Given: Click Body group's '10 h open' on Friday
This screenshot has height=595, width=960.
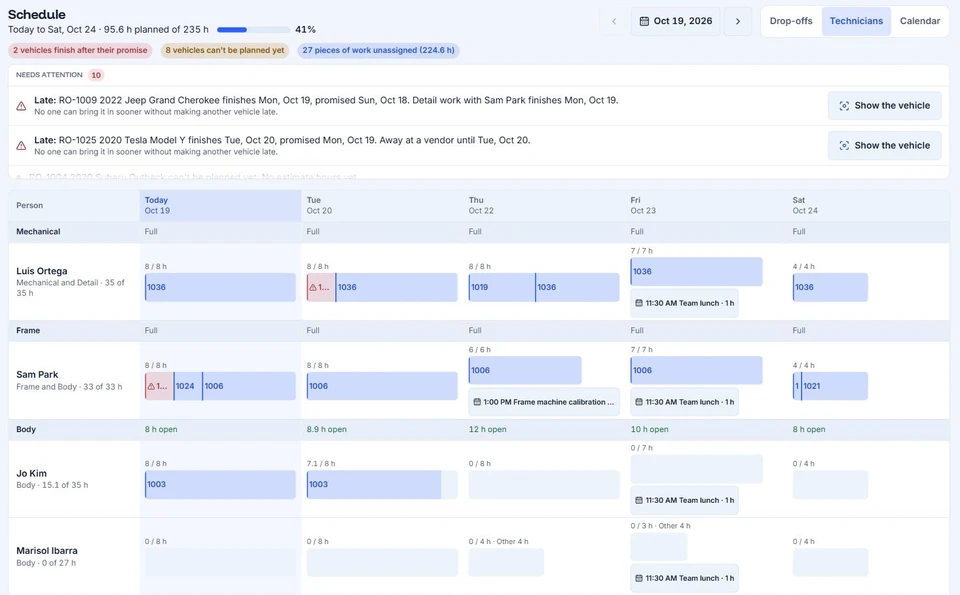Looking at the screenshot, I should click(650, 429).
